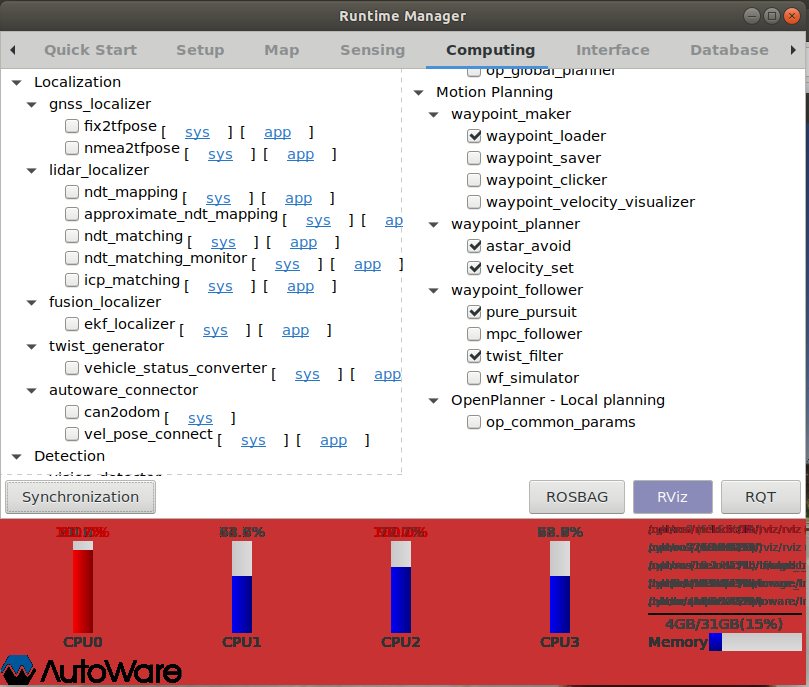Viewport: 809px width, 687px height.
Task: Enable the mpc_follower checkbox
Action: tap(473, 334)
